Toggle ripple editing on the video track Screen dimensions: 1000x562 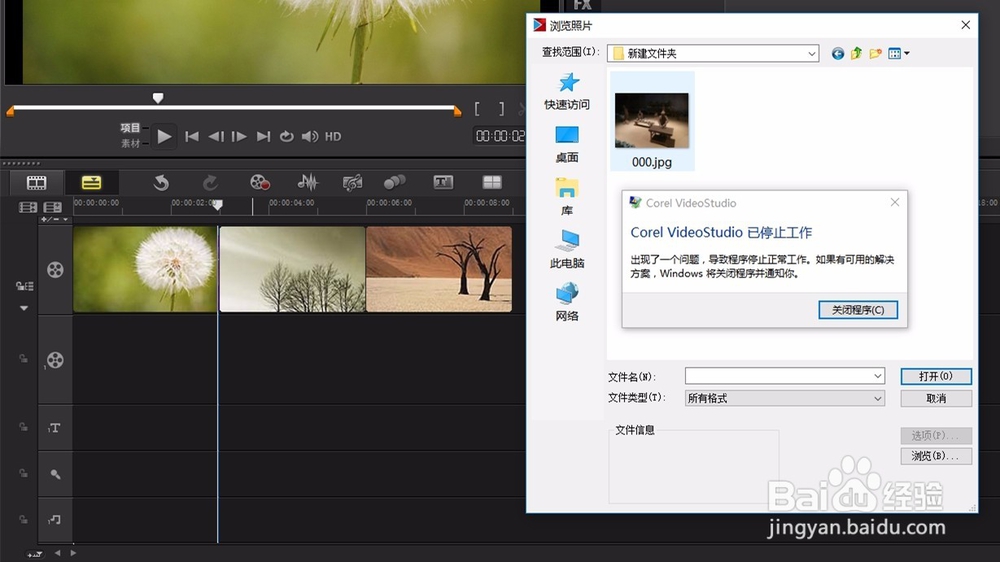click(24, 286)
